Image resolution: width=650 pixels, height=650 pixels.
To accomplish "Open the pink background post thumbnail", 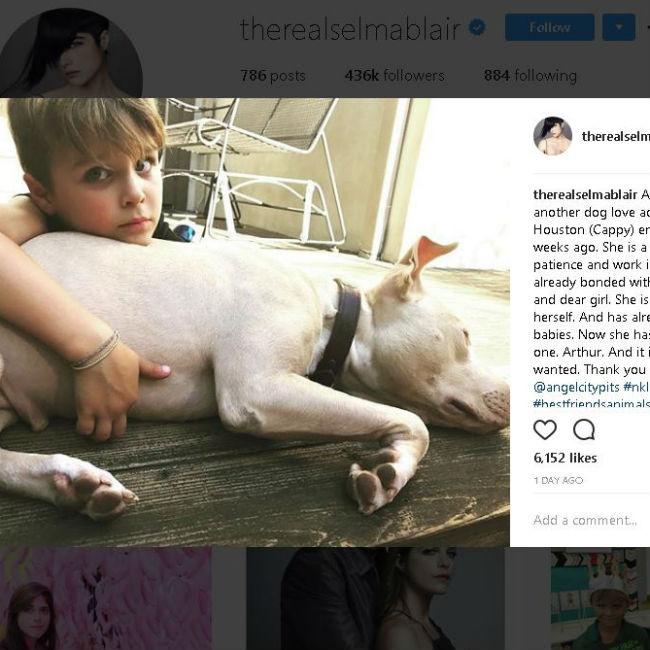I will 105,599.
